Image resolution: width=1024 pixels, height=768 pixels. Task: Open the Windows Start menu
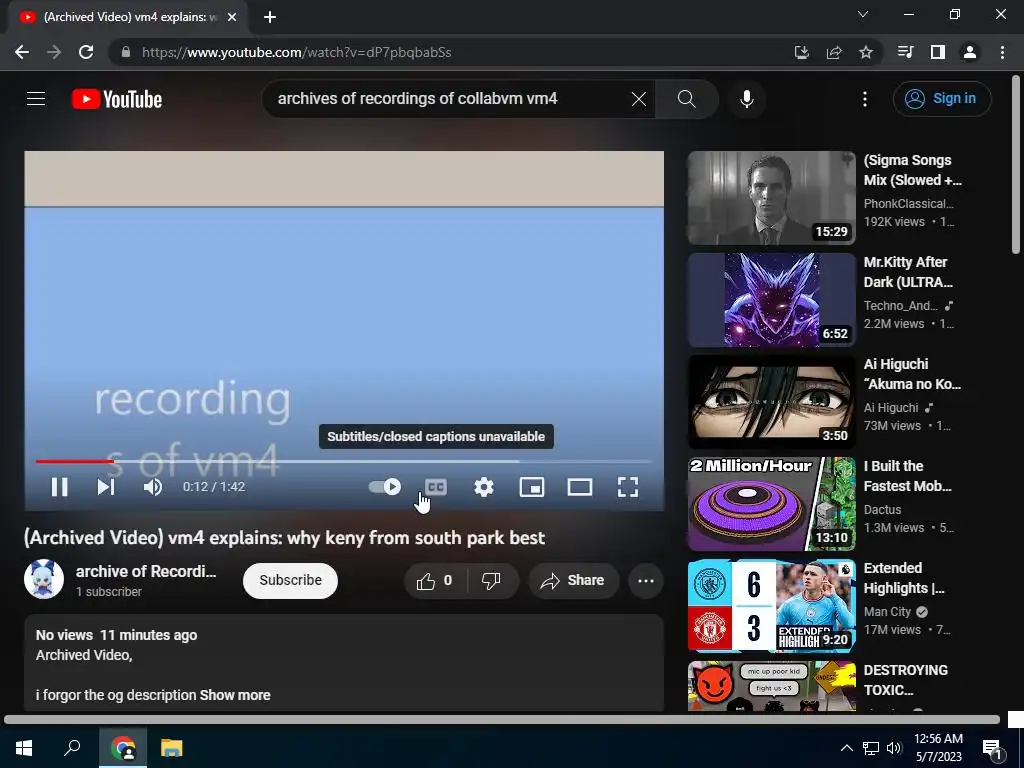(x=24, y=748)
